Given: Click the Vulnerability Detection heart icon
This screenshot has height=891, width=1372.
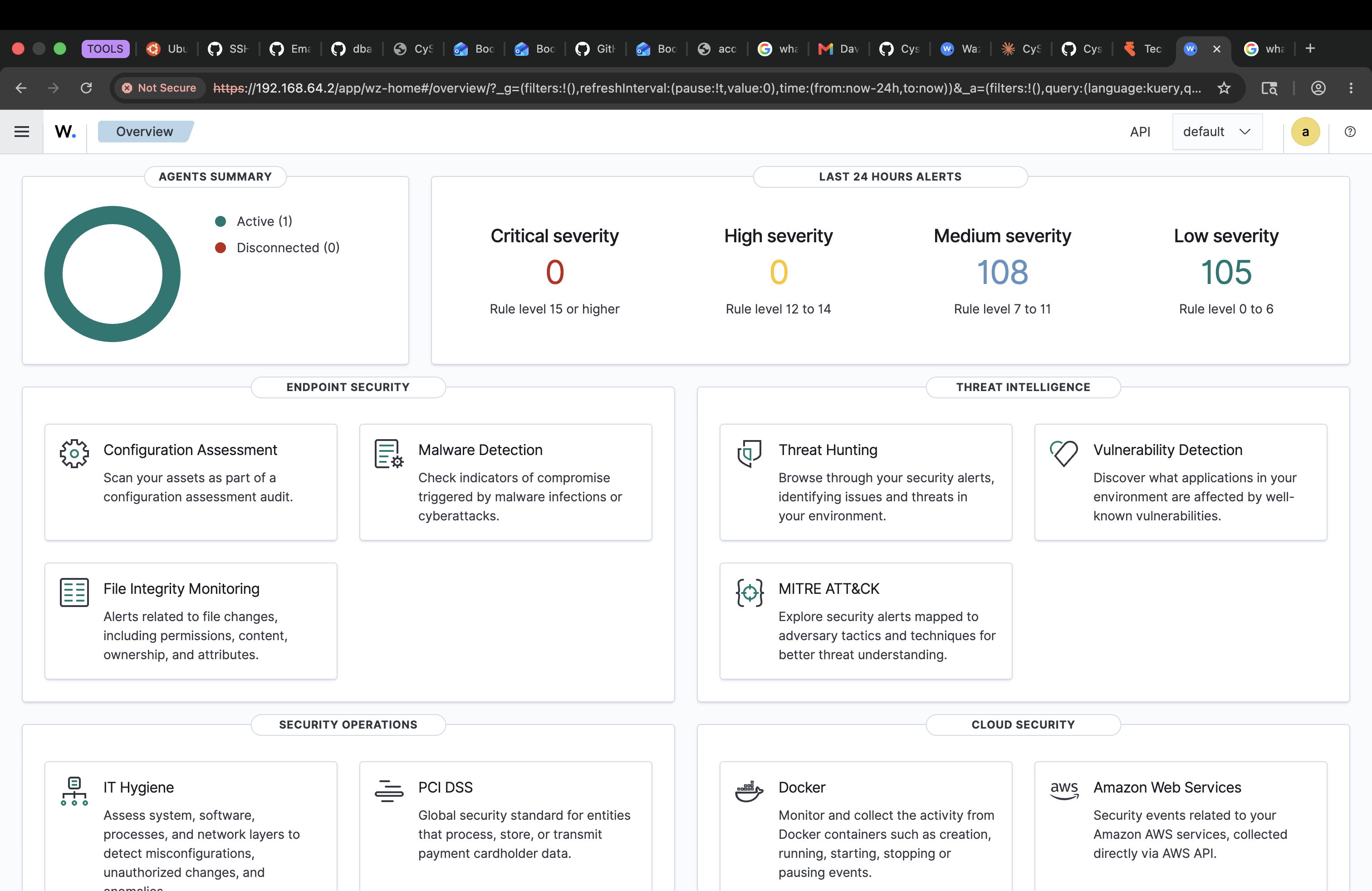Looking at the screenshot, I should point(1064,454).
